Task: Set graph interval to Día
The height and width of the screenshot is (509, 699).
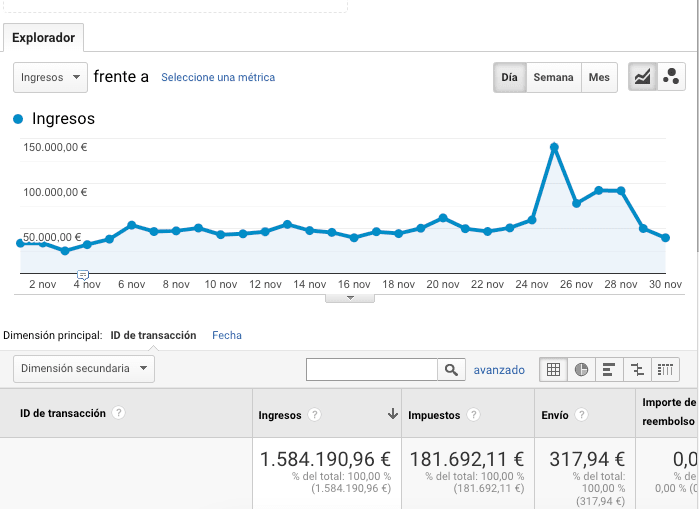Action: tap(509, 77)
